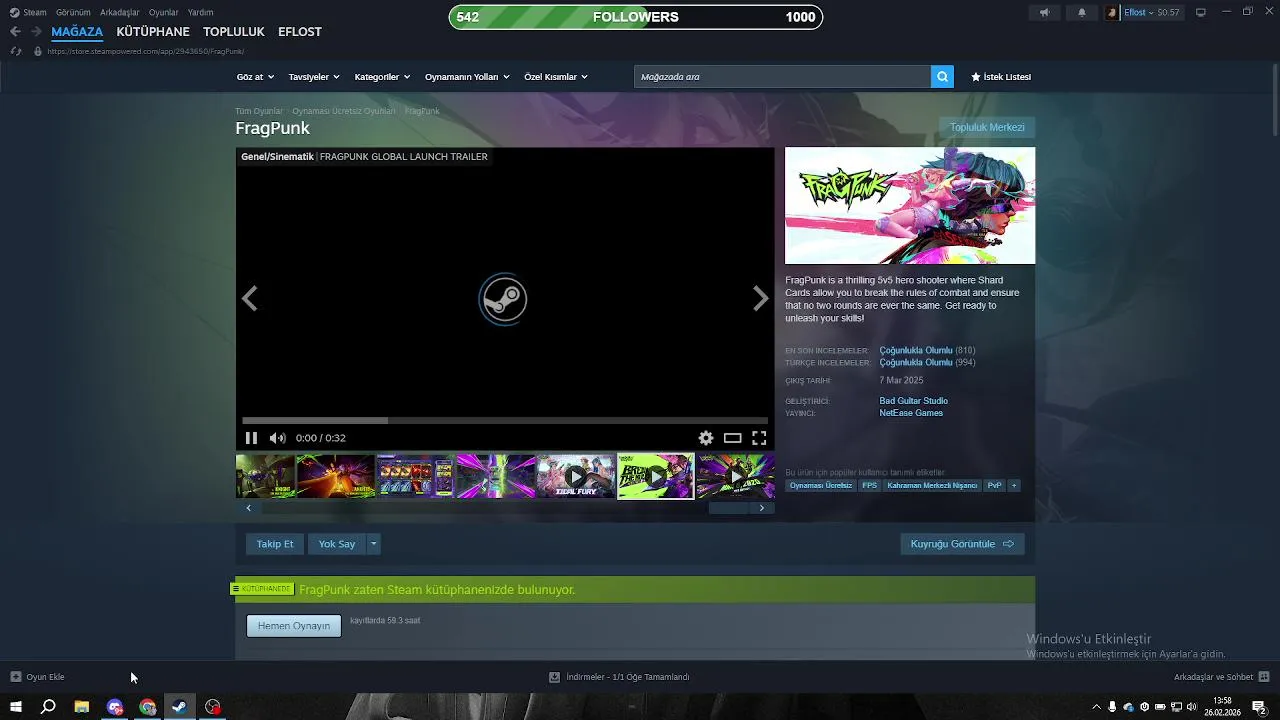Open Windows taskbar search icon

tap(48, 707)
